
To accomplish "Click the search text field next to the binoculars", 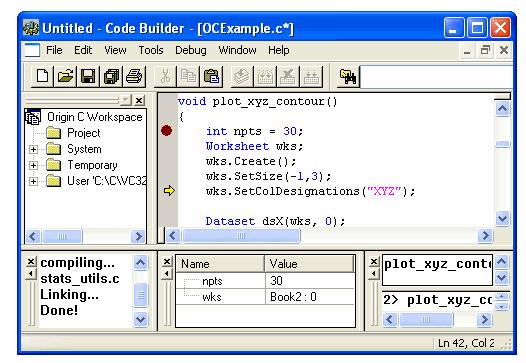I will pos(436,77).
